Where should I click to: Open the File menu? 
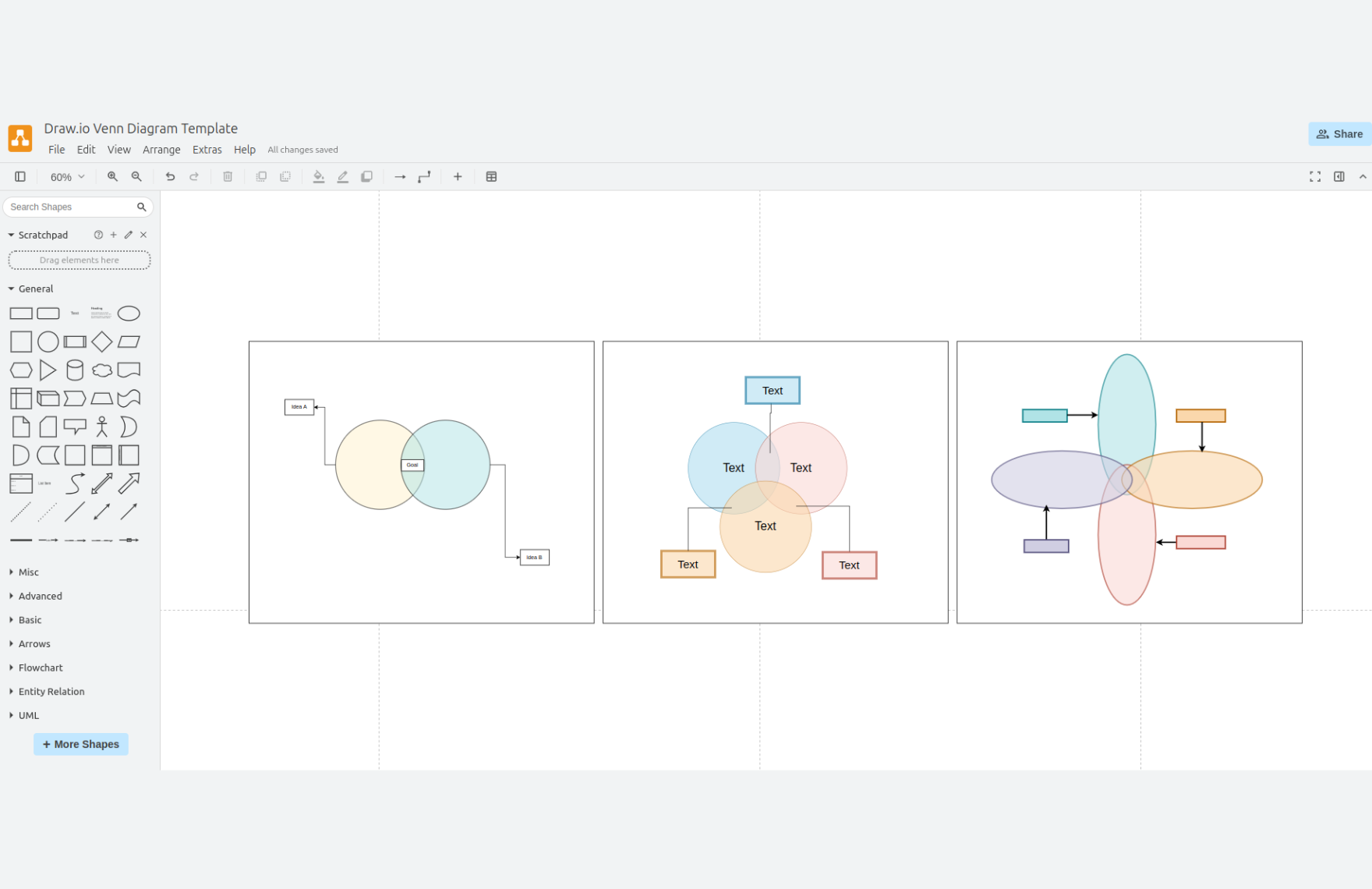pos(57,150)
